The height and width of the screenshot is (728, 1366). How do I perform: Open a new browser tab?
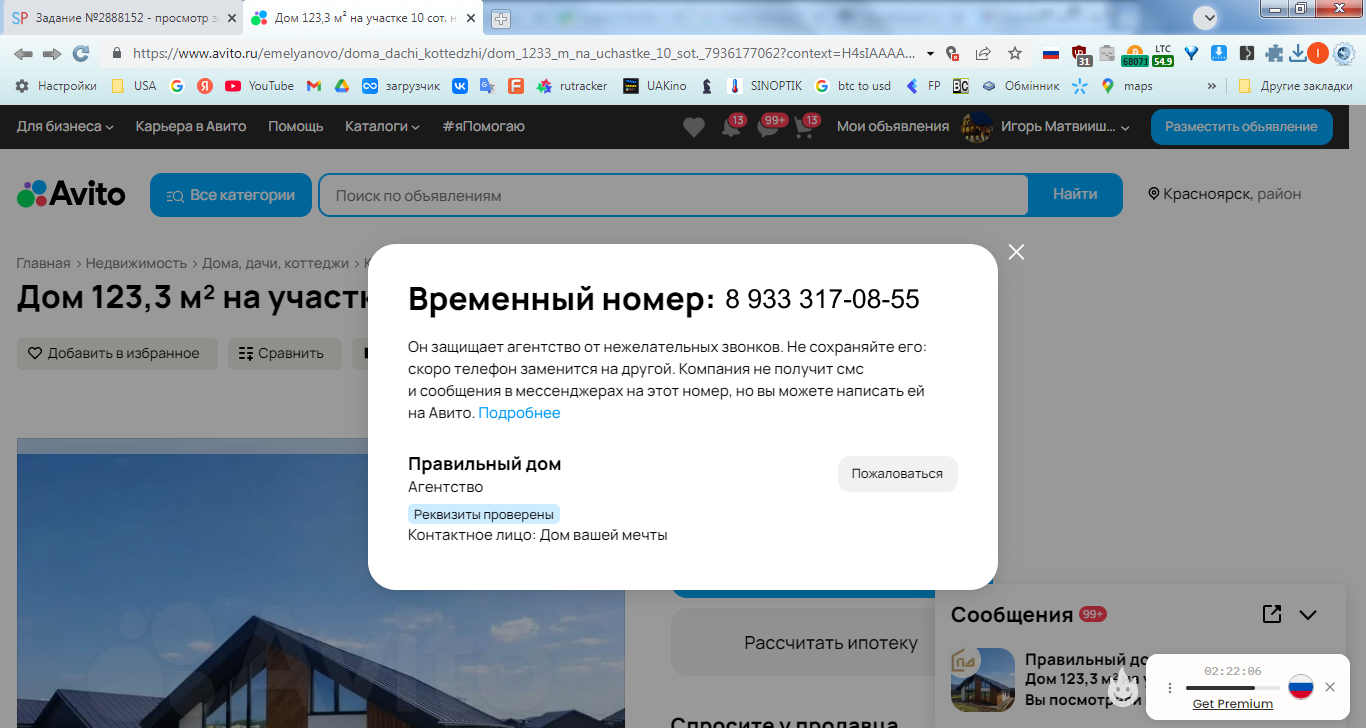coord(501,18)
